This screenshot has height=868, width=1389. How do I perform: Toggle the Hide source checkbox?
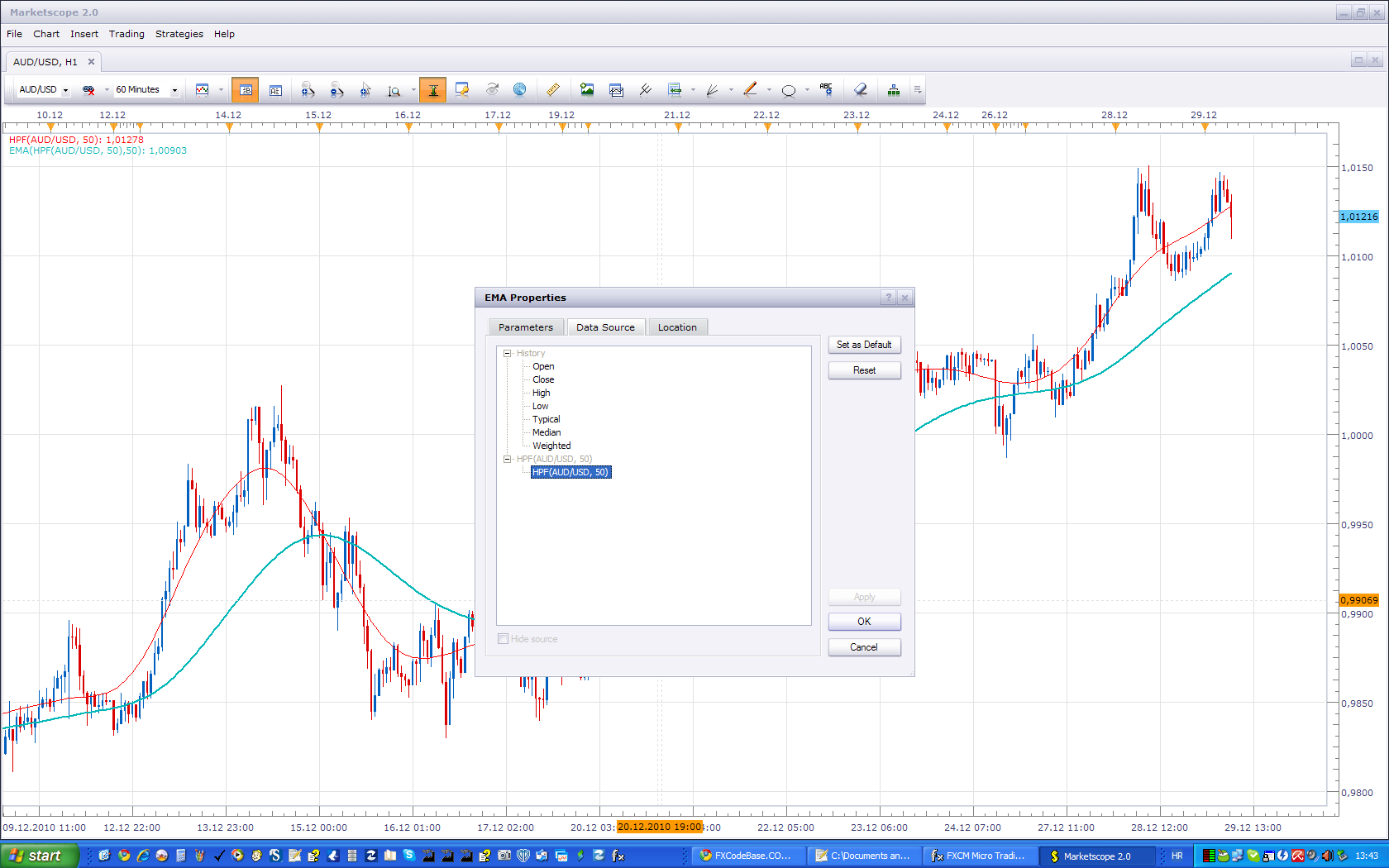pyautogui.click(x=503, y=639)
